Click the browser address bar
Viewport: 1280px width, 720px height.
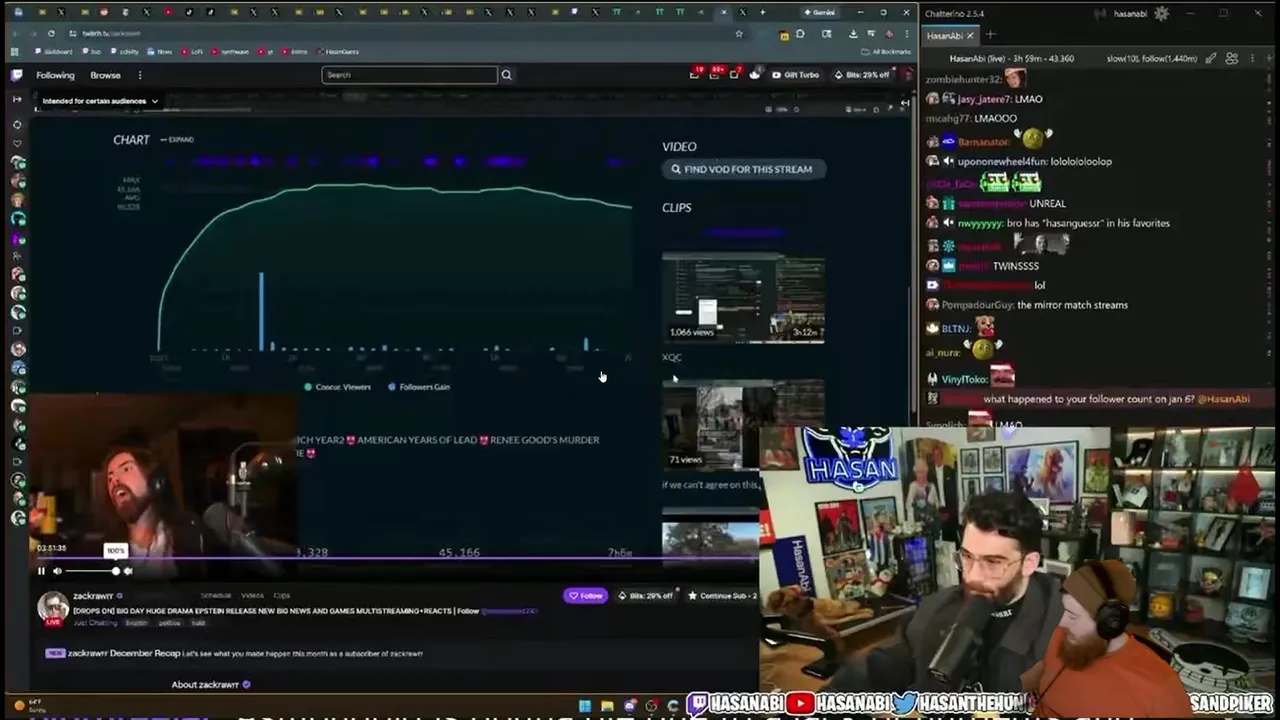pos(400,33)
